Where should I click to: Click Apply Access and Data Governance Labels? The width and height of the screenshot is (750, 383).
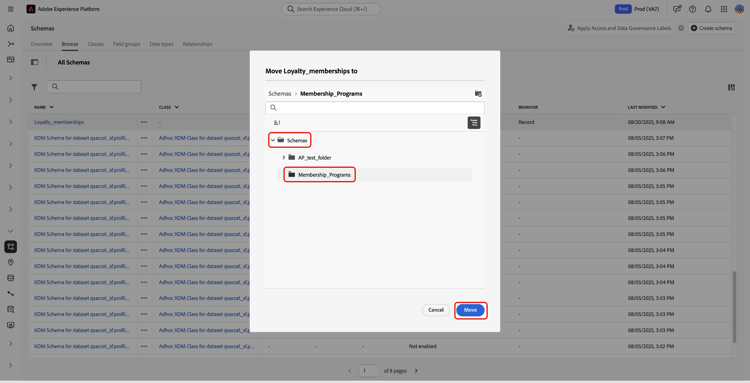(x=619, y=28)
